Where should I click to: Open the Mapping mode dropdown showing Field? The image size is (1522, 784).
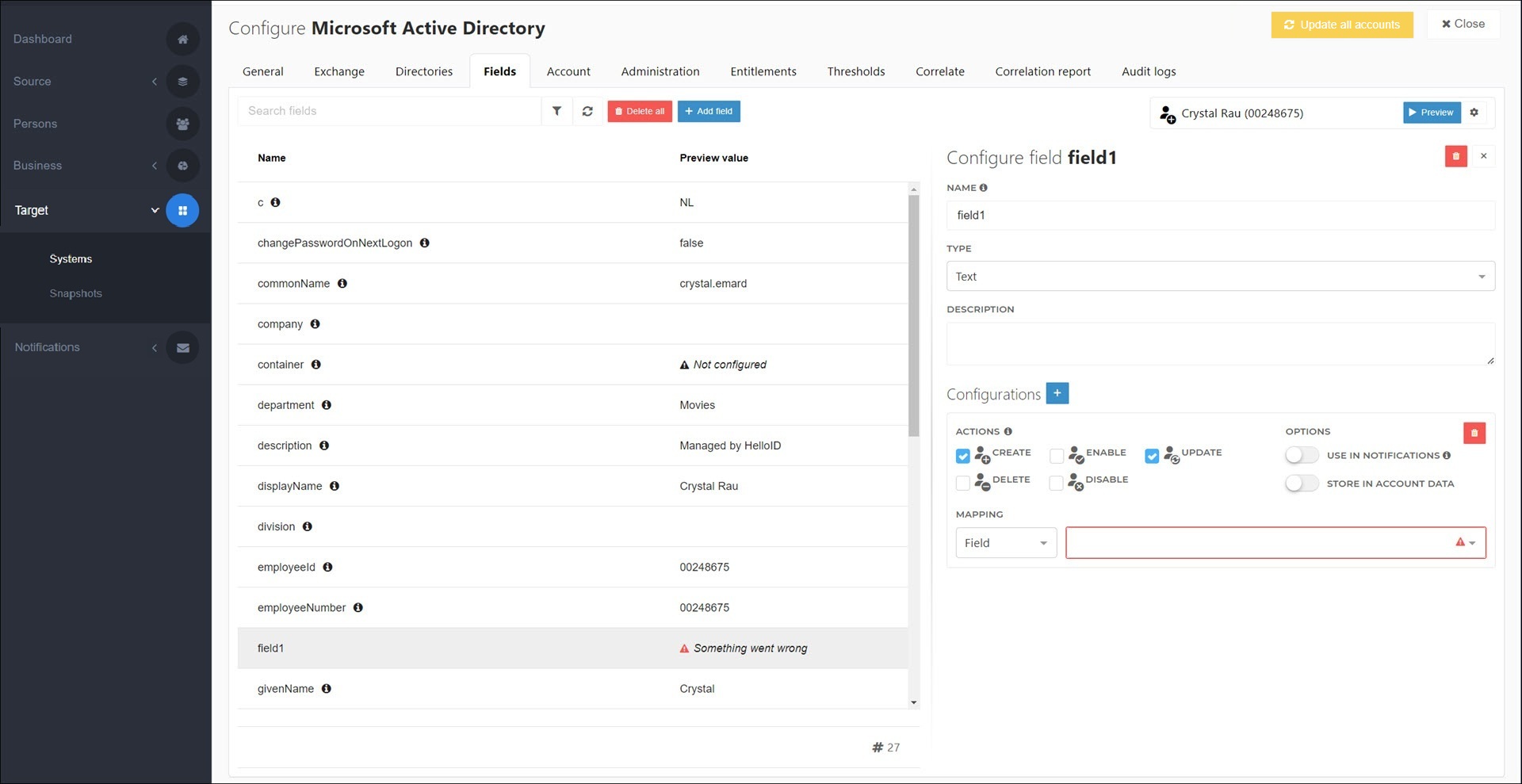pos(1006,543)
